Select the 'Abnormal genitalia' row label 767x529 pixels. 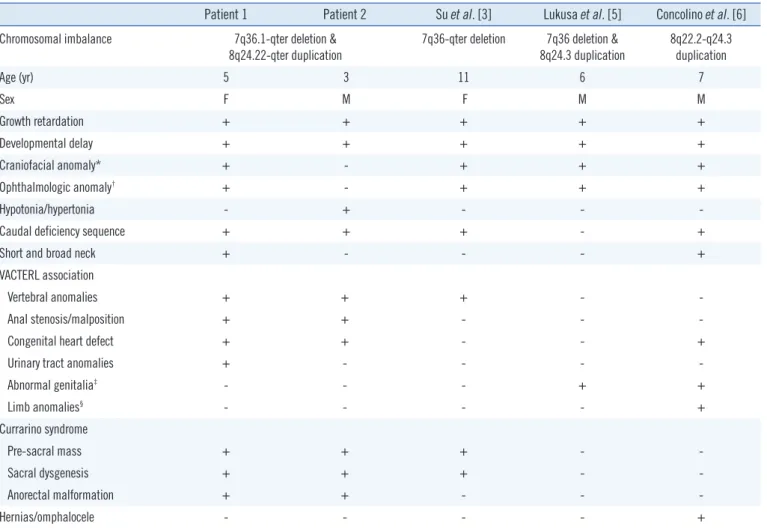click(52, 386)
